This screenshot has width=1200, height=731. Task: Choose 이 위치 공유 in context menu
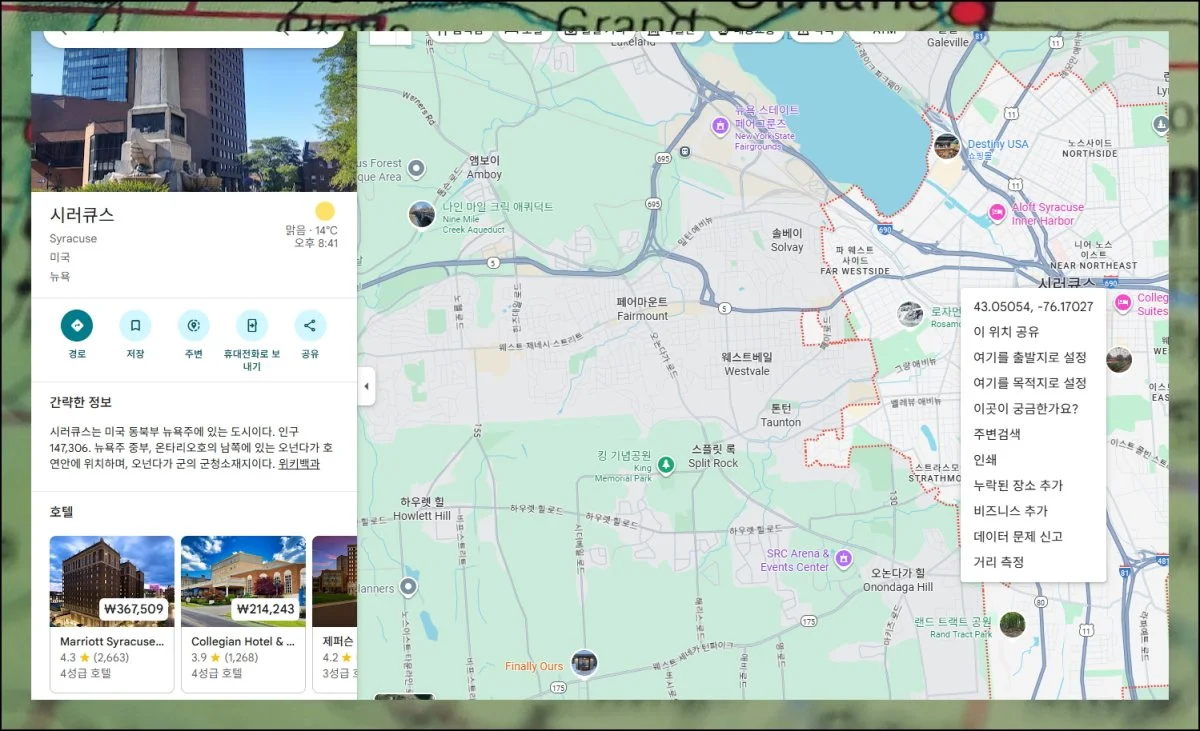[x=1006, y=332]
